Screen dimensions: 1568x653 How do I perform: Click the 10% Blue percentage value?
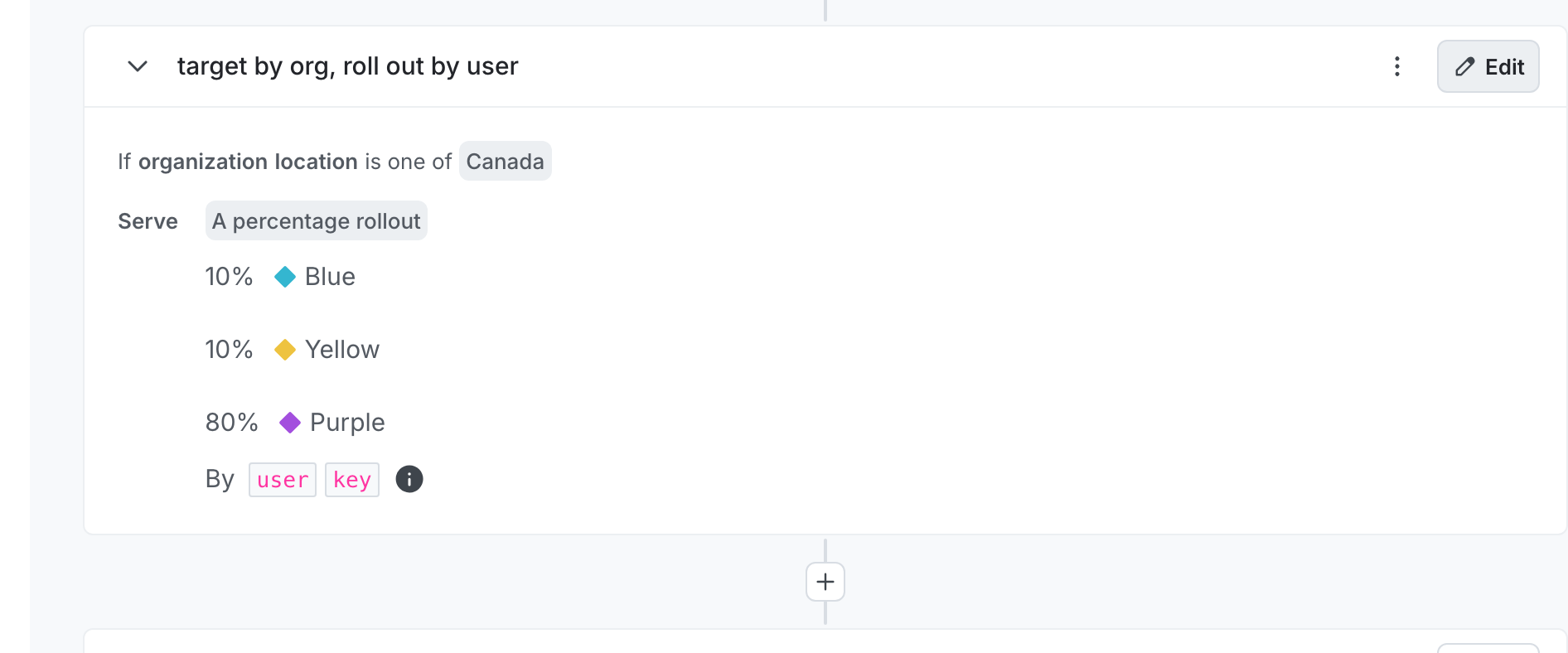pyautogui.click(x=229, y=276)
